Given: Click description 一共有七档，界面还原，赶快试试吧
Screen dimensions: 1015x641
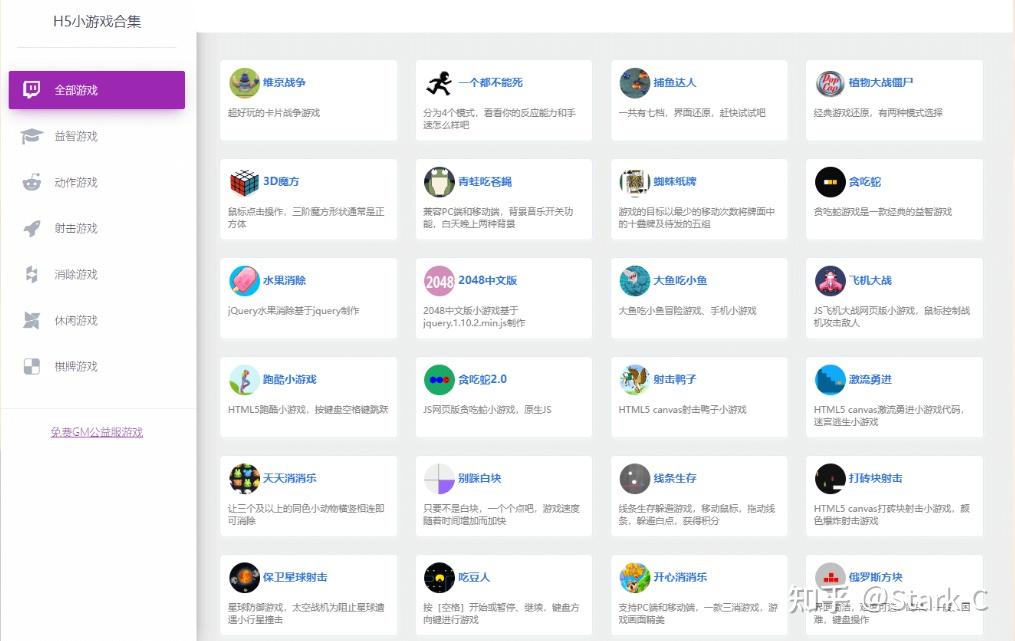Looking at the screenshot, I should [692, 113].
